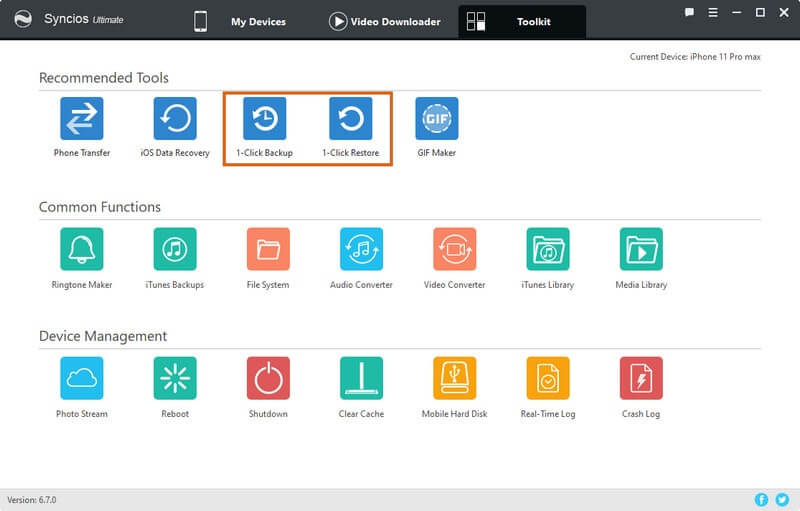Click the Shutdown device icon
Screen dimensions: 800x511
[x=268, y=378]
